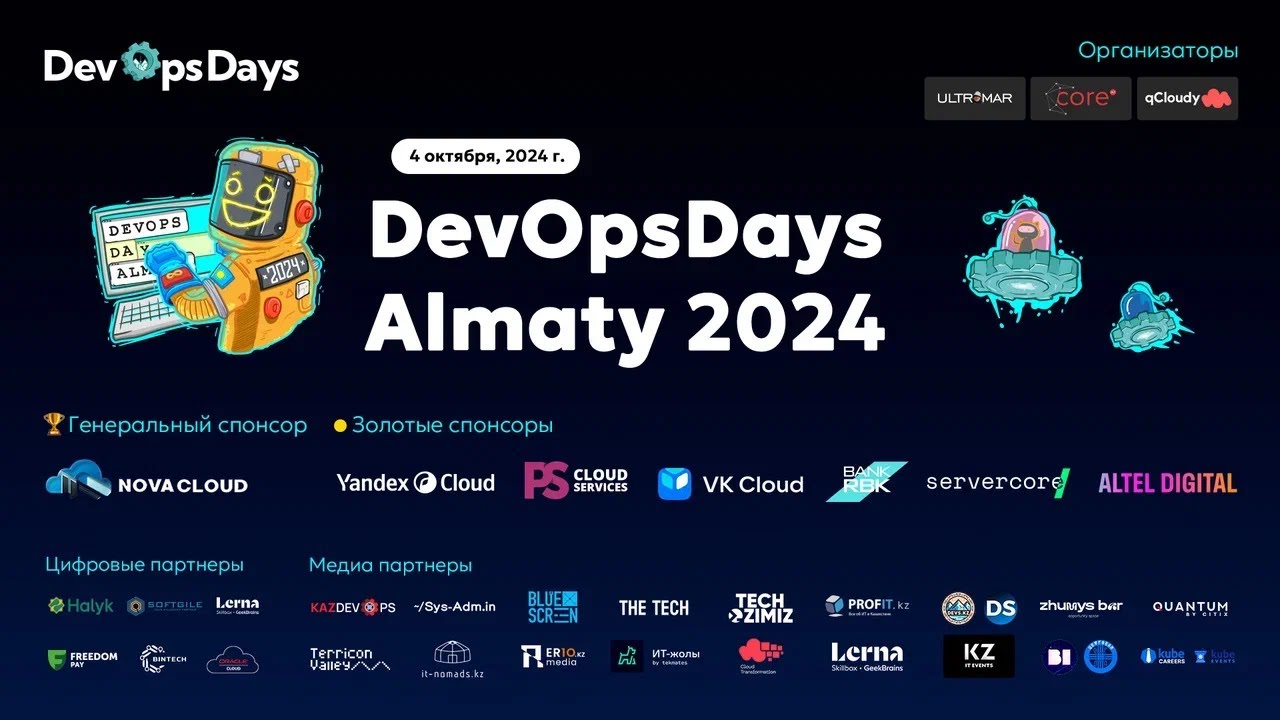Open the KZ IT Events logo
This screenshot has height=720, width=1280.
pyautogui.click(x=978, y=656)
